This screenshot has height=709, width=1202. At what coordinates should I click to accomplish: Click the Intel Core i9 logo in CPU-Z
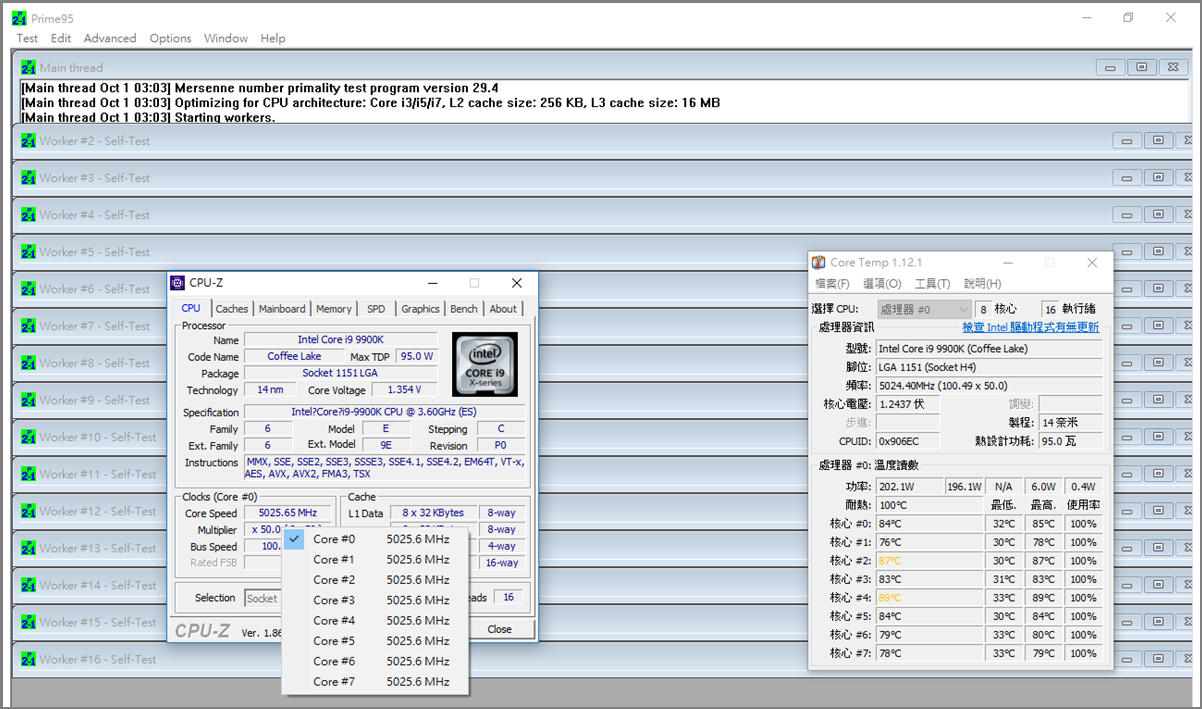485,364
